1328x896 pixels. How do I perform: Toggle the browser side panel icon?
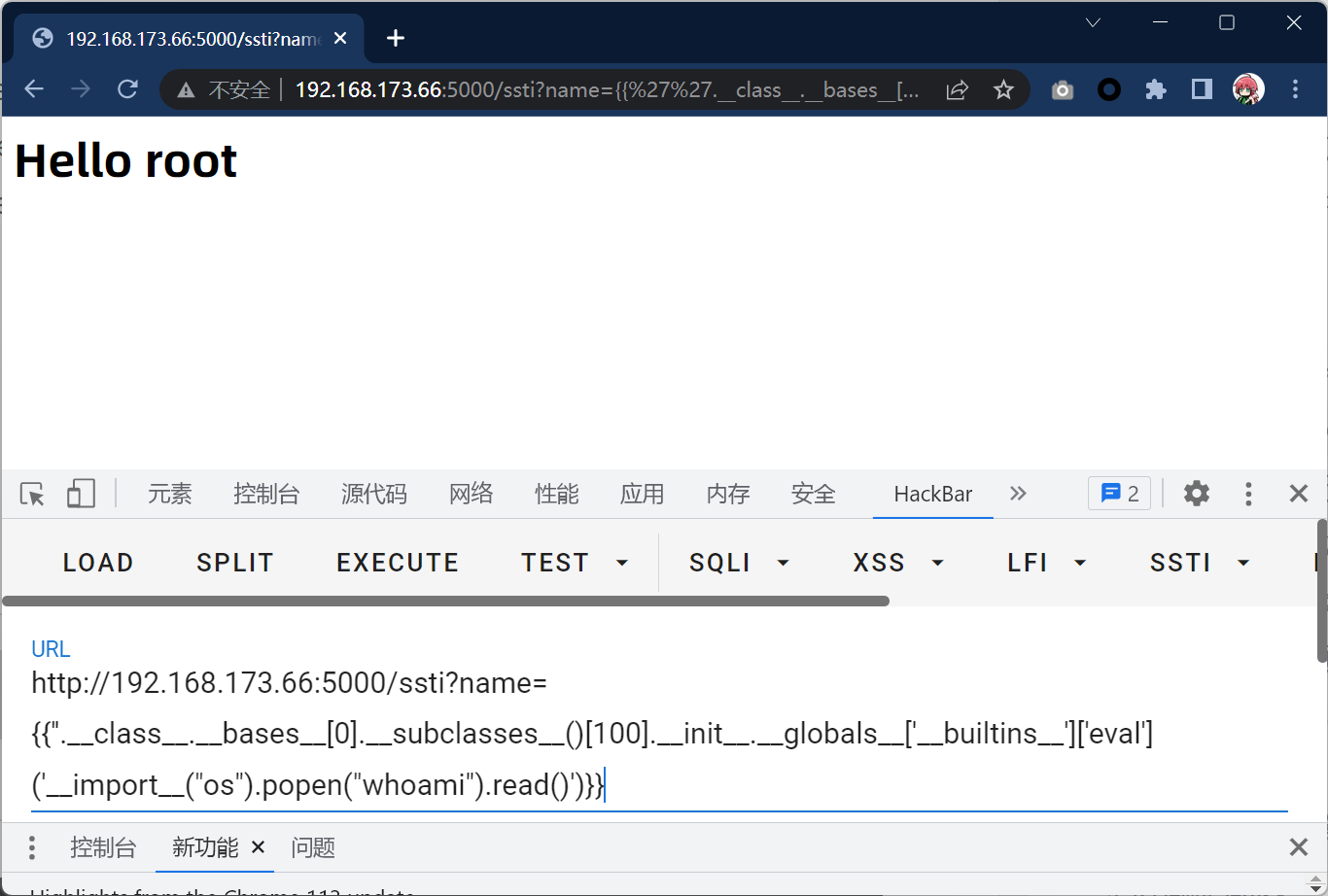[1202, 90]
